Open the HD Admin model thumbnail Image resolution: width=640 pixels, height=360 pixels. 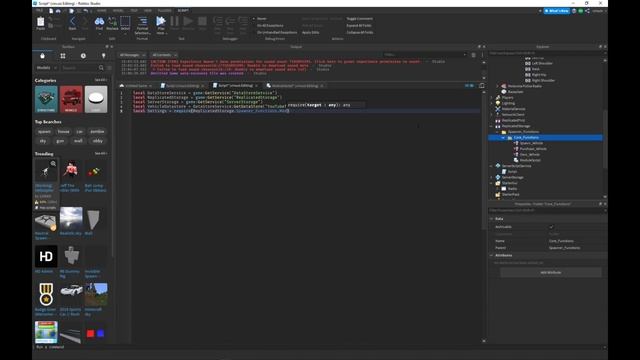point(46,256)
